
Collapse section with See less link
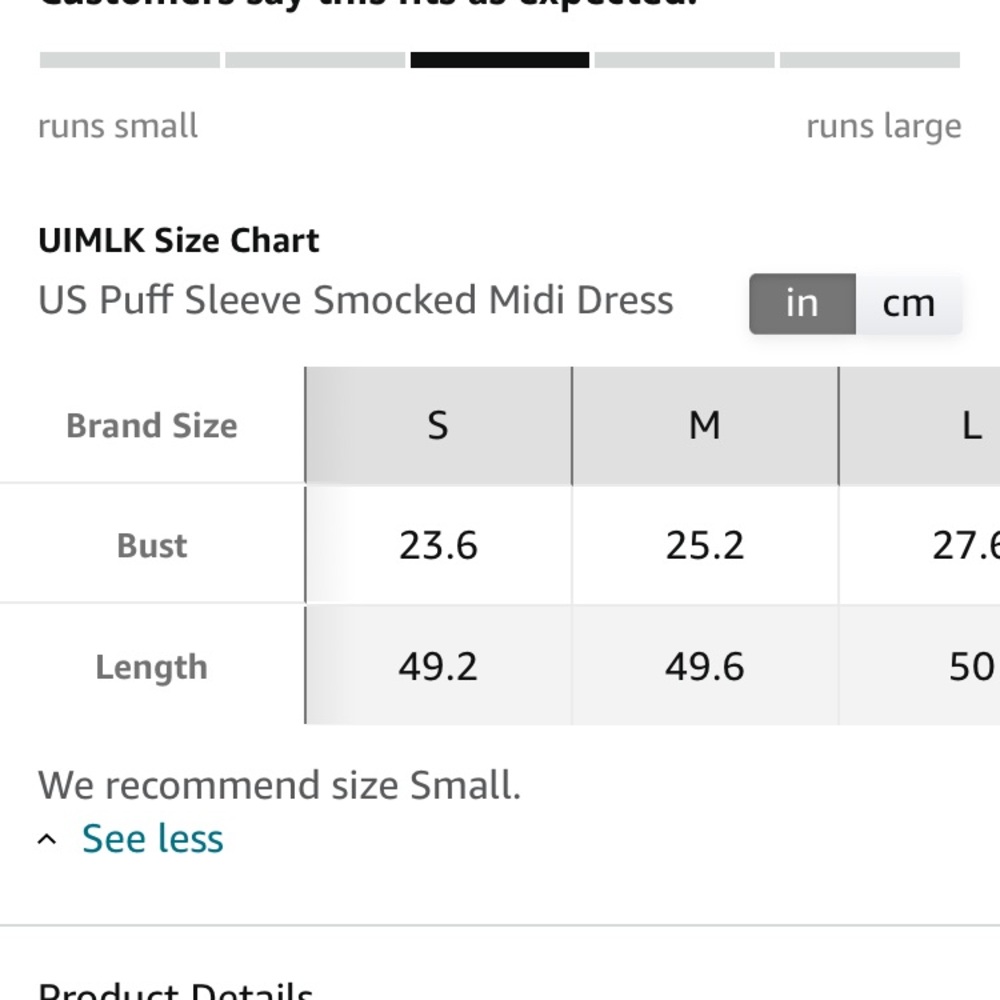[152, 838]
